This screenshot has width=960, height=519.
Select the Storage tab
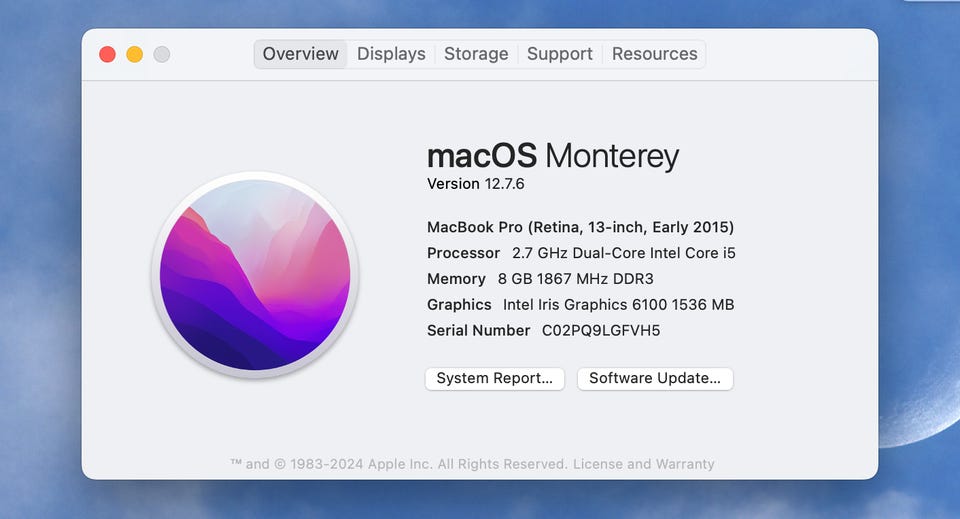click(x=476, y=54)
